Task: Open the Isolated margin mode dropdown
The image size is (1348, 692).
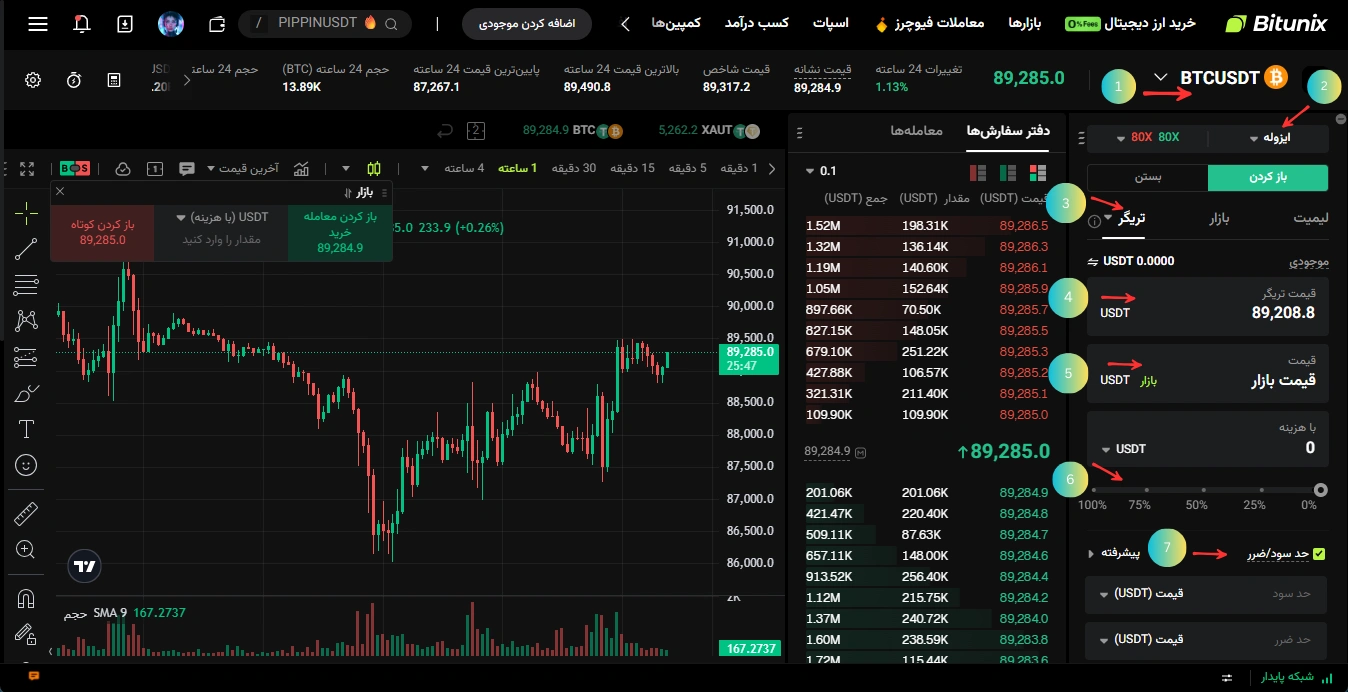Action: tap(1269, 138)
